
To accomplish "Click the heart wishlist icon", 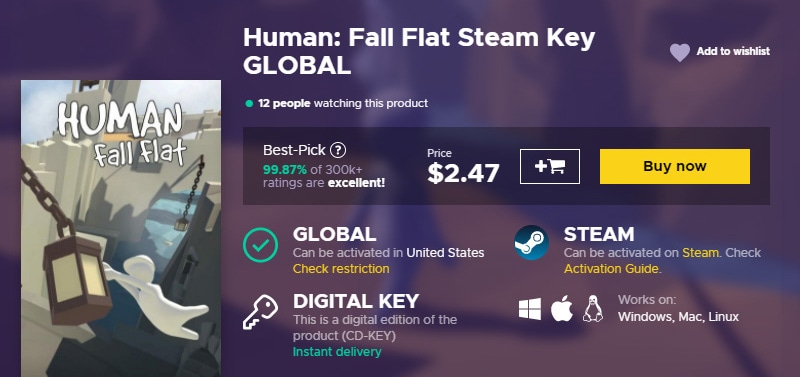I will click(680, 52).
